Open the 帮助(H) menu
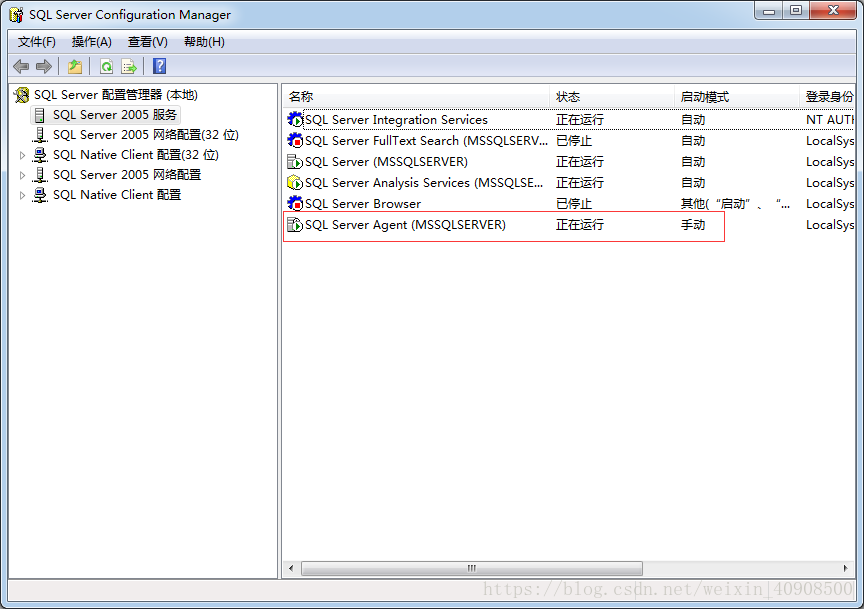The width and height of the screenshot is (864, 609). pos(204,42)
